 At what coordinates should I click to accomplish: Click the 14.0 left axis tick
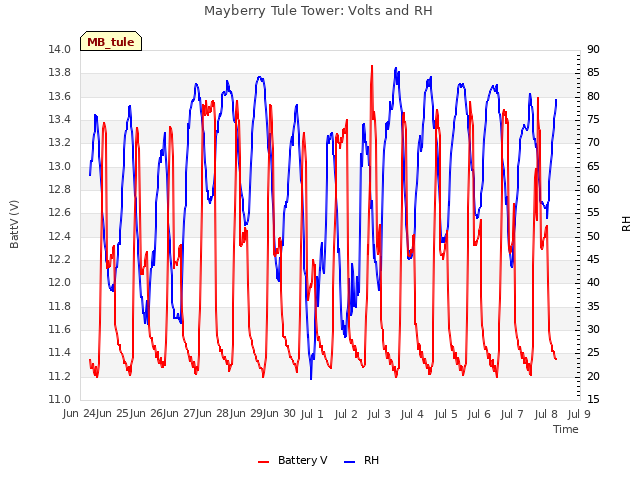click(60, 50)
